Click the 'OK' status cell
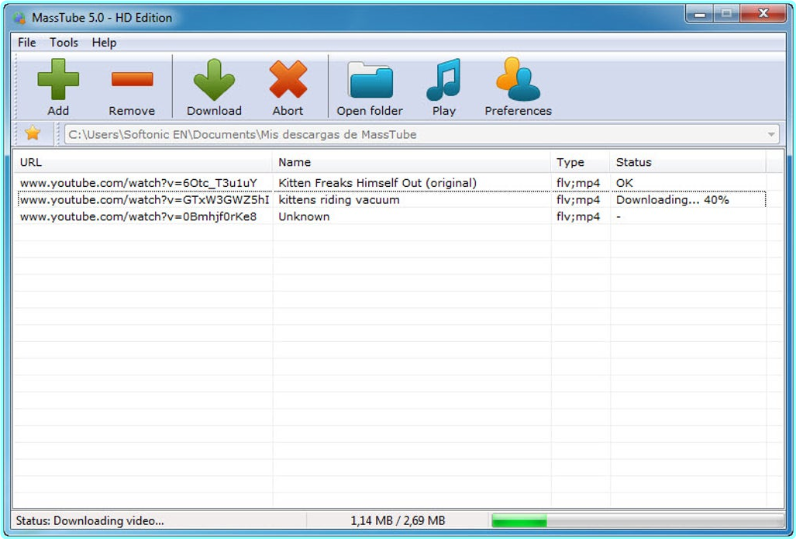 624,183
